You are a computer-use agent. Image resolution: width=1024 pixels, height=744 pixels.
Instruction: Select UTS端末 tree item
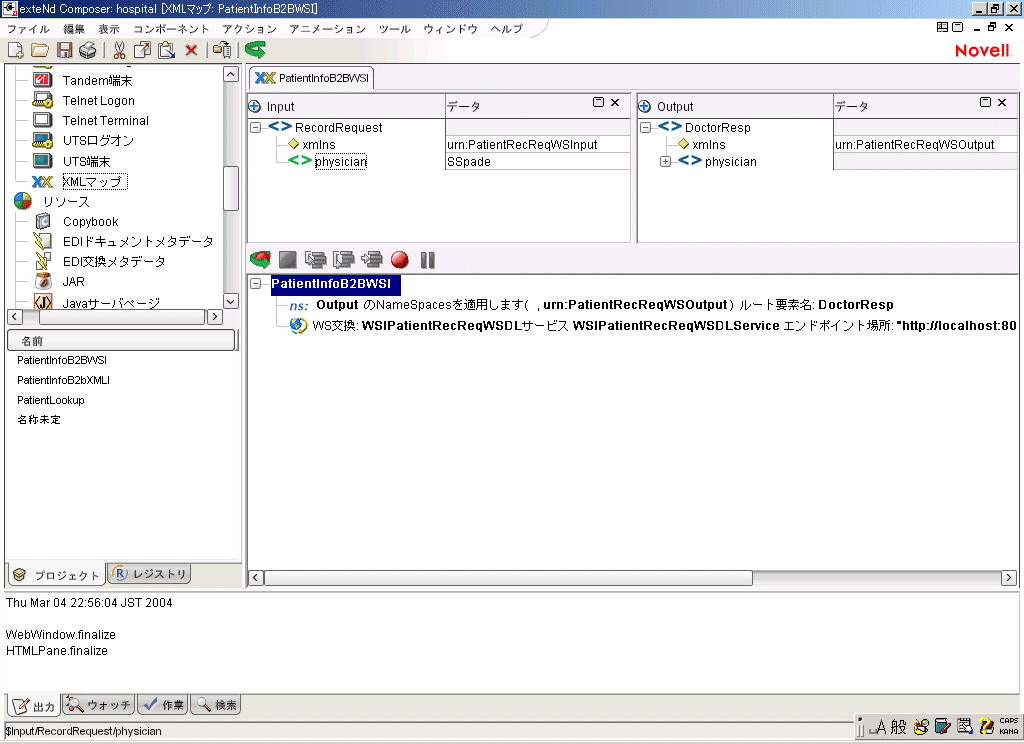click(x=86, y=161)
